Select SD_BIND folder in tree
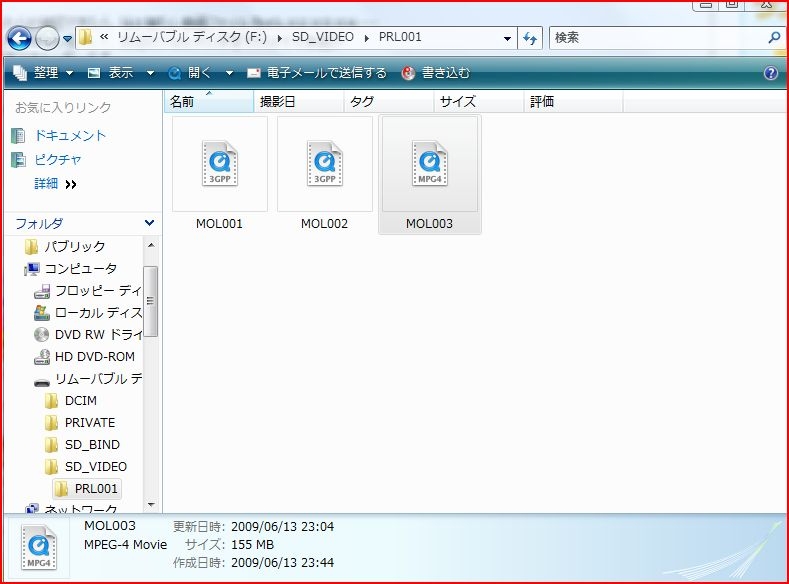 tap(92, 445)
